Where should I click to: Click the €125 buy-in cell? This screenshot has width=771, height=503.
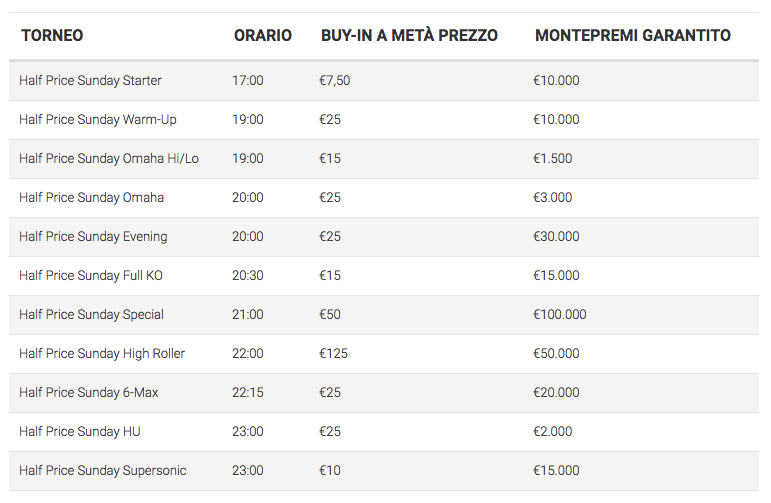click(334, 353)
